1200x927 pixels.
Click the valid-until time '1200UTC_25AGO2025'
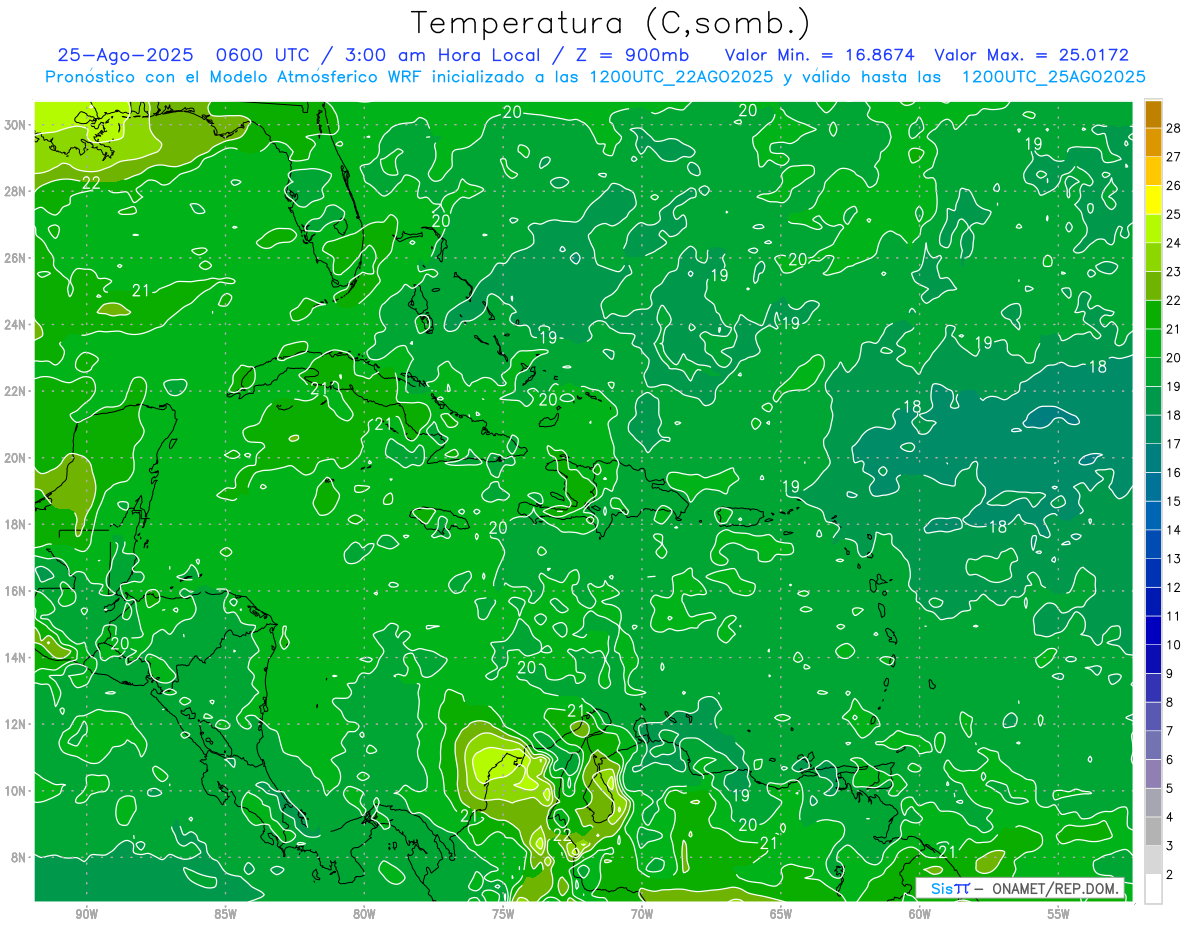pos(1054,77)
